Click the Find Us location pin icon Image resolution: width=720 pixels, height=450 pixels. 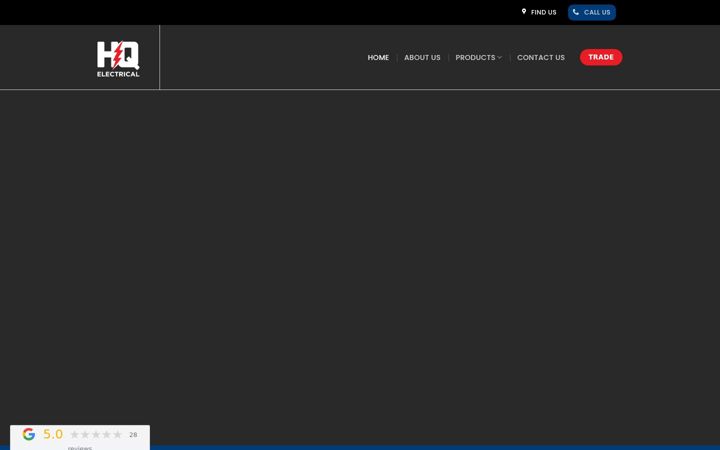pos(524,11)
